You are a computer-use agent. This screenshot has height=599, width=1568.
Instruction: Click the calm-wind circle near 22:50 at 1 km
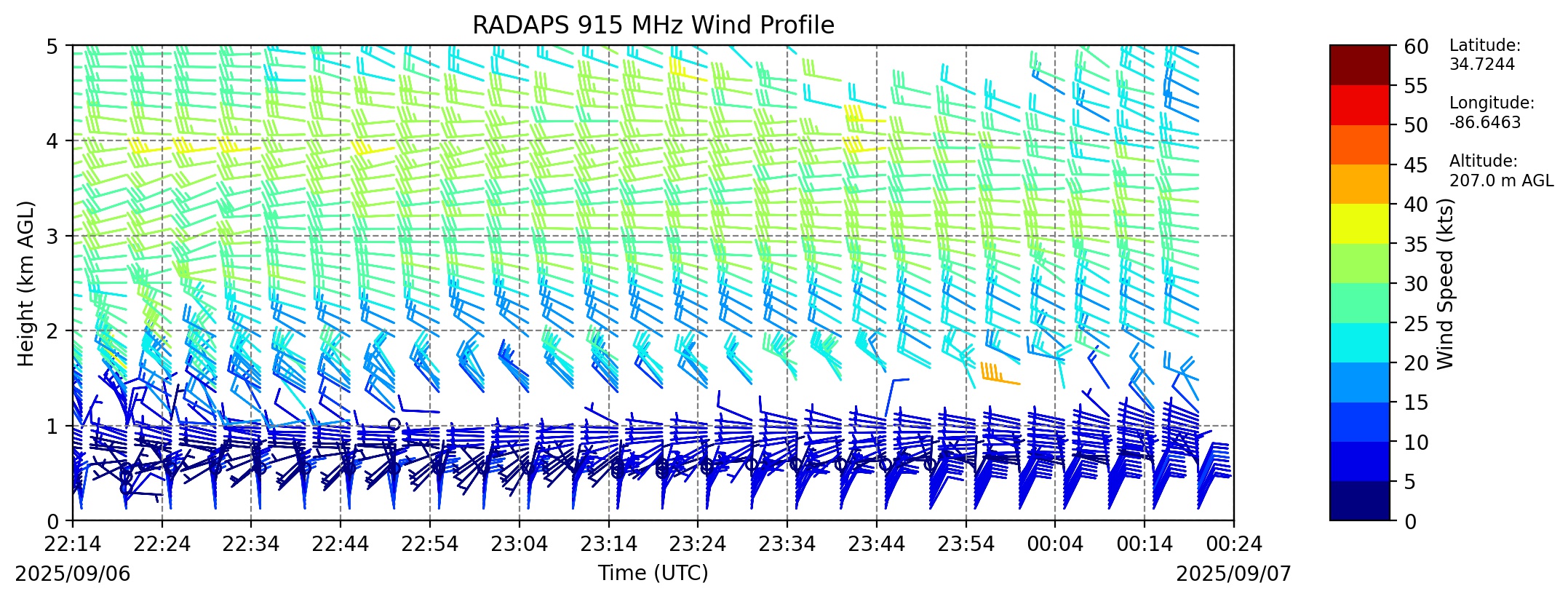394,424
